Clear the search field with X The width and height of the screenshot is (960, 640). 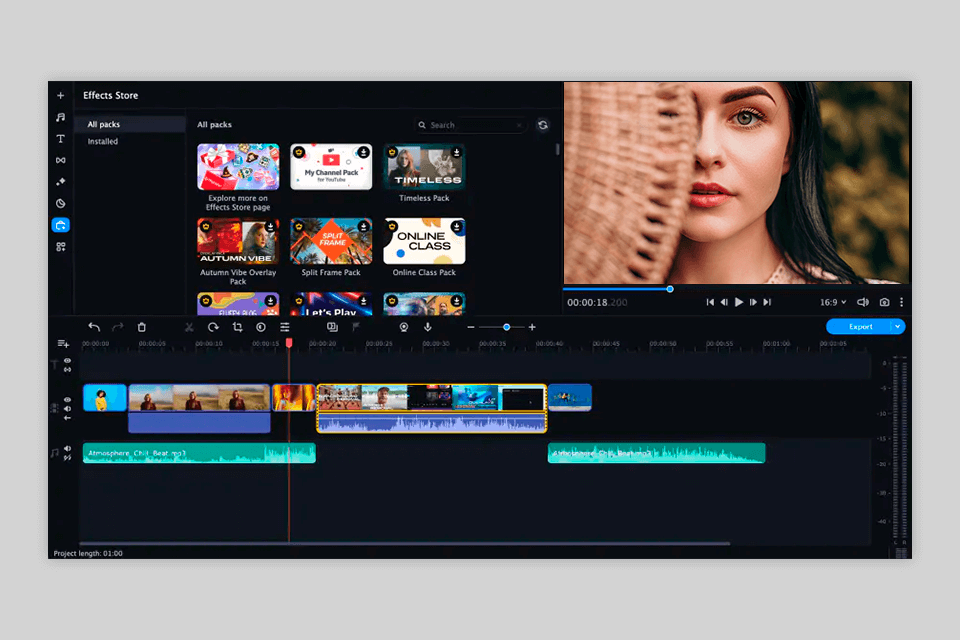click(519, 125)
